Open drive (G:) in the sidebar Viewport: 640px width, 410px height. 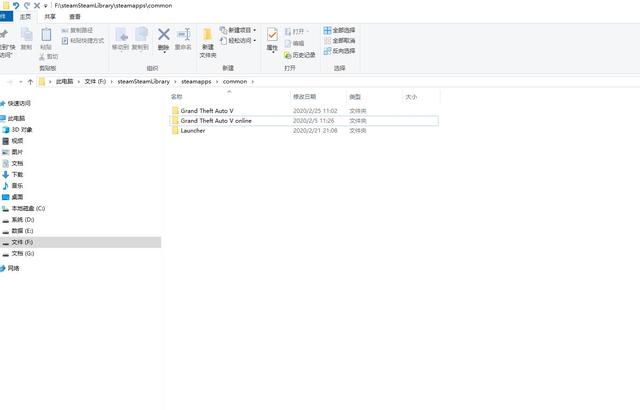23,253
